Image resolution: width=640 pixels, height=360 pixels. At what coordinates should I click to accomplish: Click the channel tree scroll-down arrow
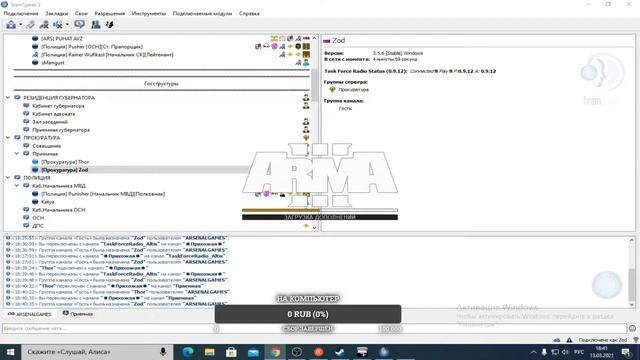315,228
